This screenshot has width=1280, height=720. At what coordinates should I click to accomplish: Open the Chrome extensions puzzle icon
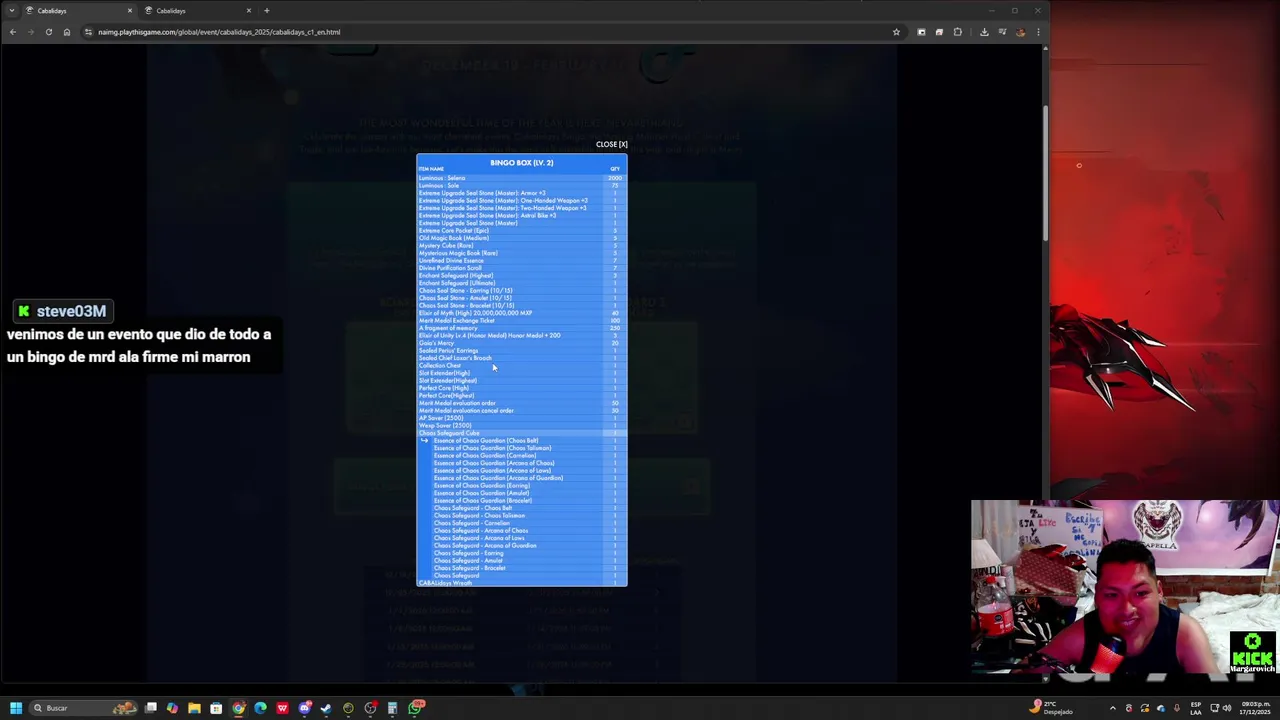click(x=957, y=32)
